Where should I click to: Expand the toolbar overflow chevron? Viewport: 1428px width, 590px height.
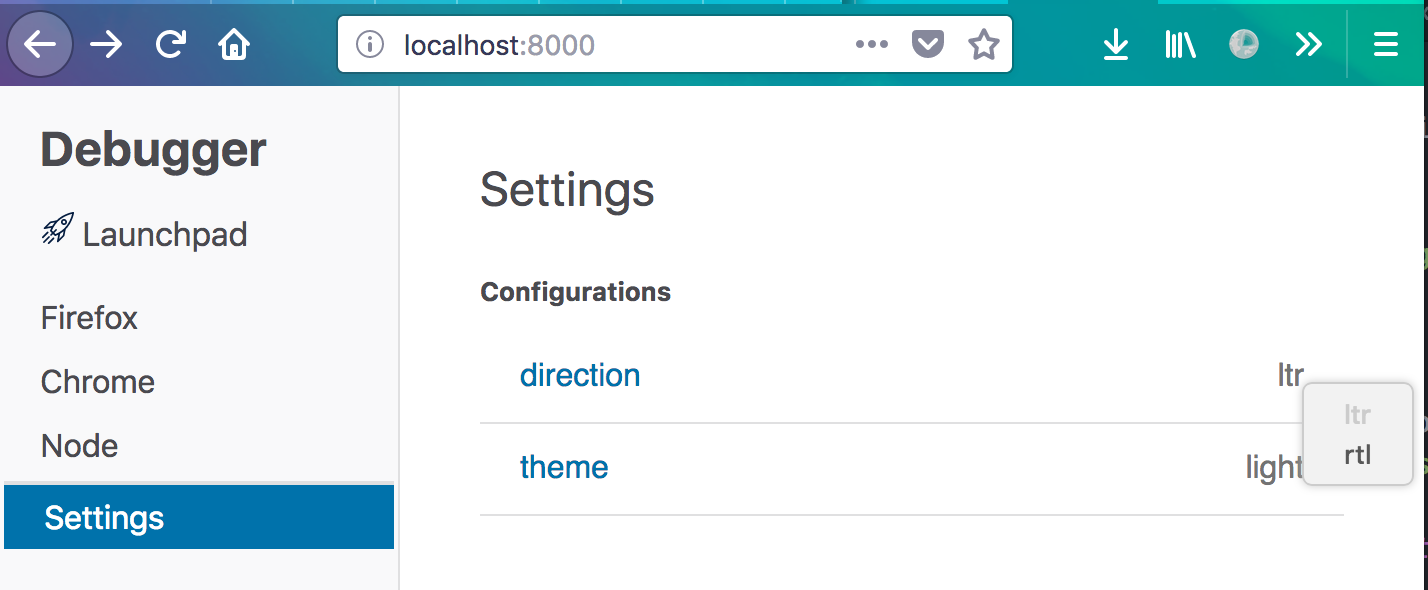pos(1308,45)
